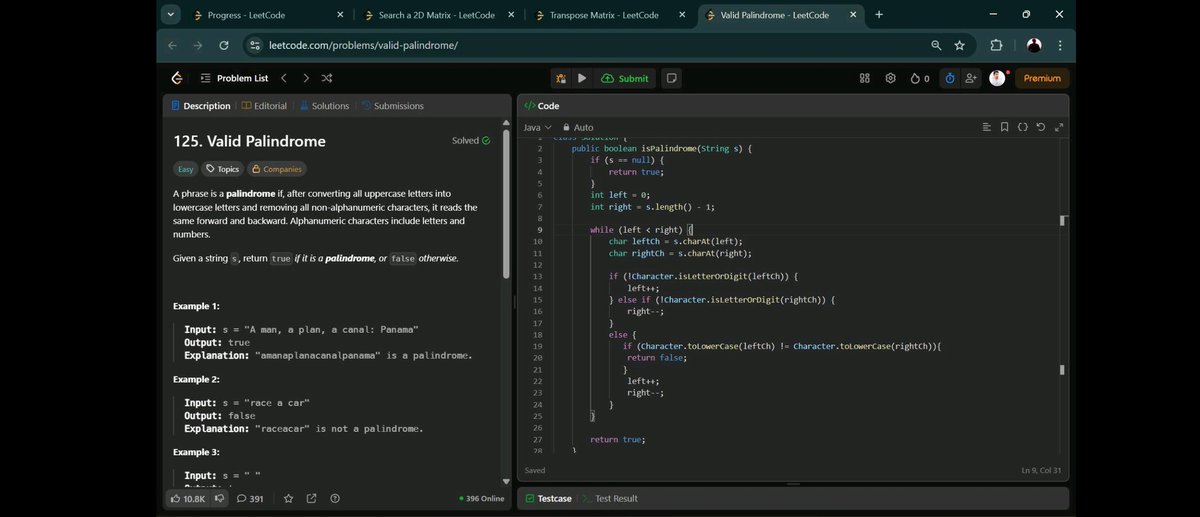Open the 391 comments
Viewport: 1200px width, 517px height.
(250, 498)
